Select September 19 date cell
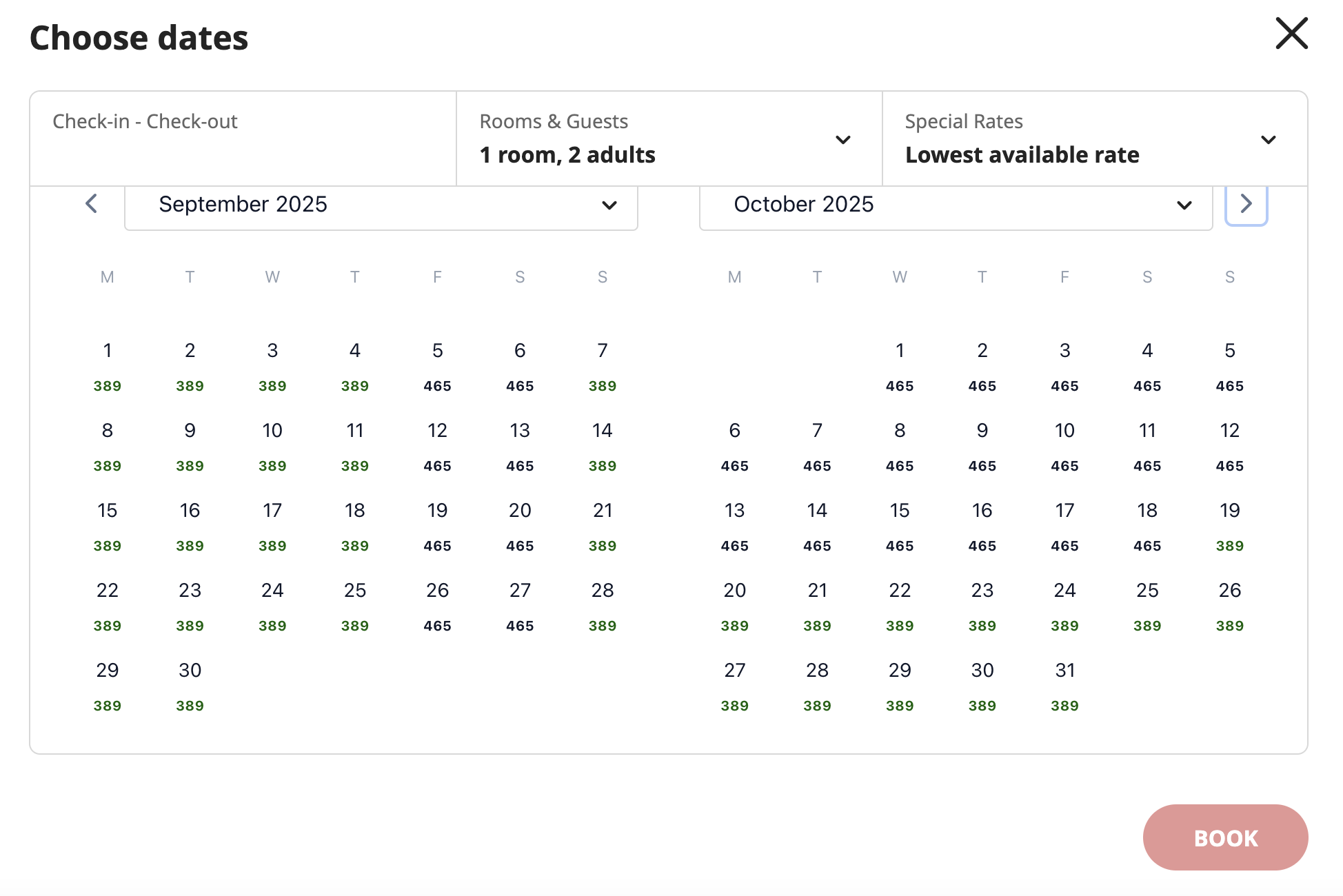The height and width of the screenshot is (896, 1343). [438, 527]
